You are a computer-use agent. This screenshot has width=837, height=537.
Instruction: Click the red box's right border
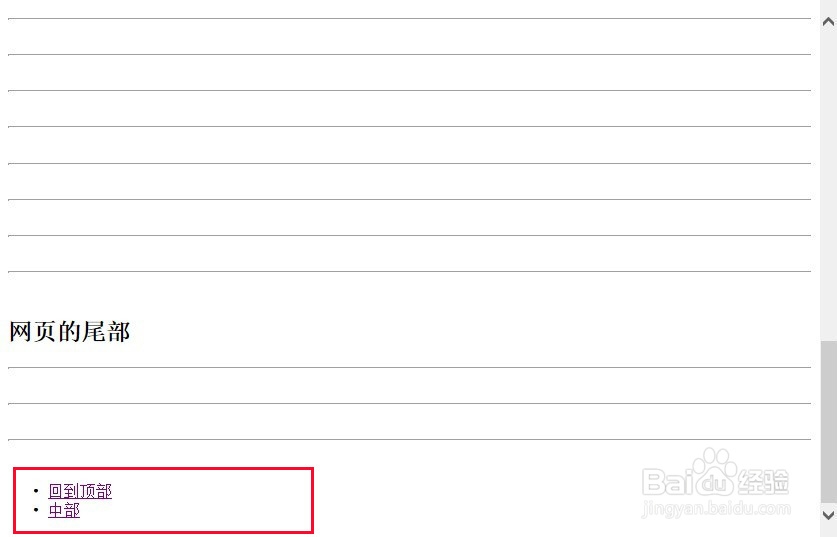click(313, 500)
